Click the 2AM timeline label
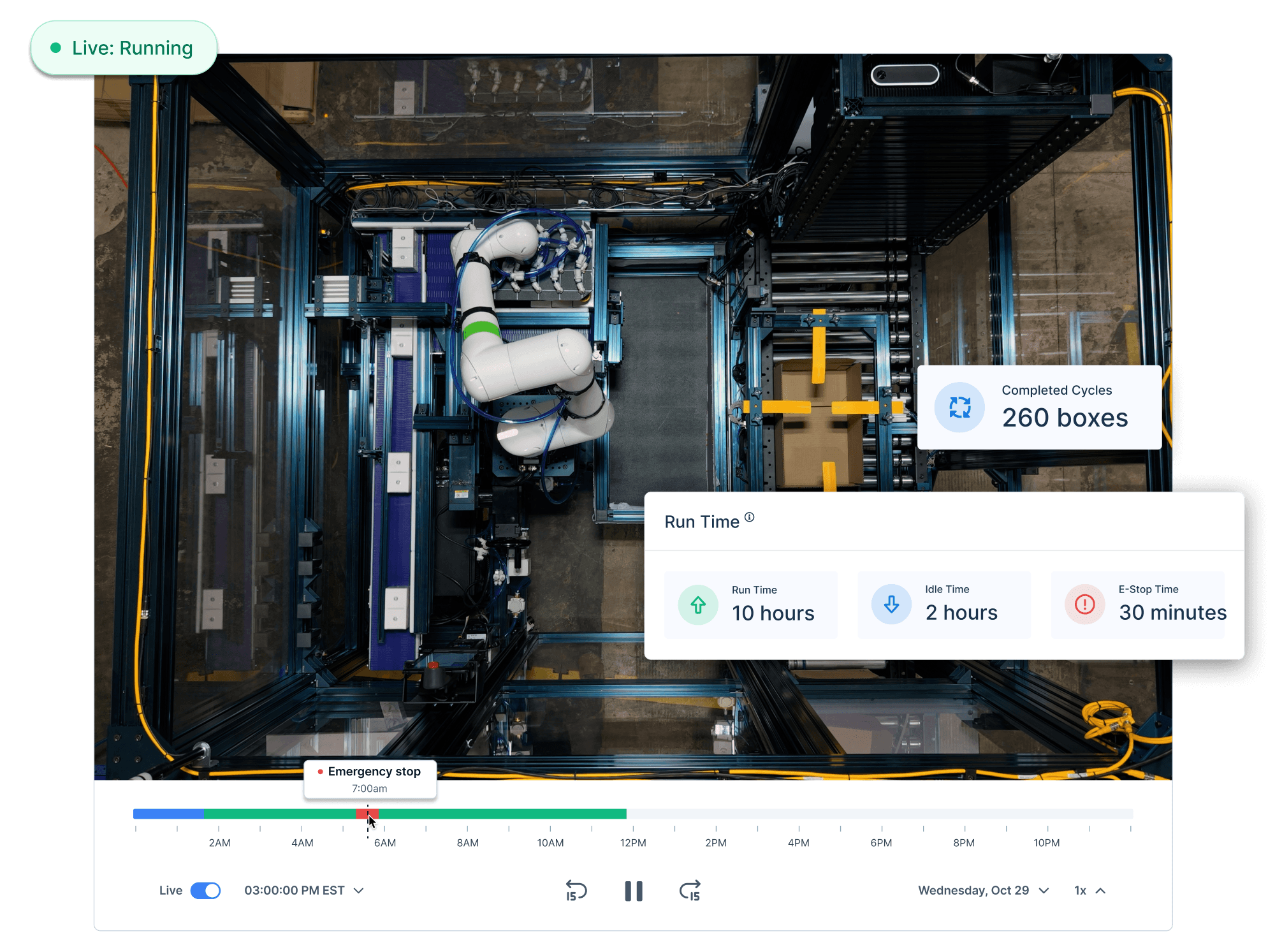 point(219,843)
